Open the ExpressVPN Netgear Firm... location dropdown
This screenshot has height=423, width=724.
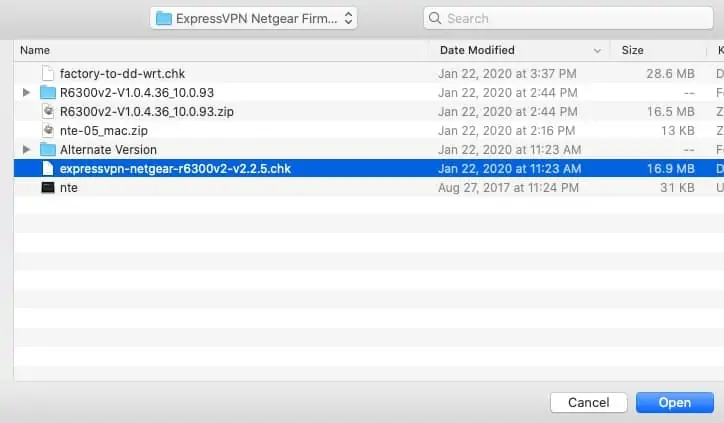click(x=253, y=18)
